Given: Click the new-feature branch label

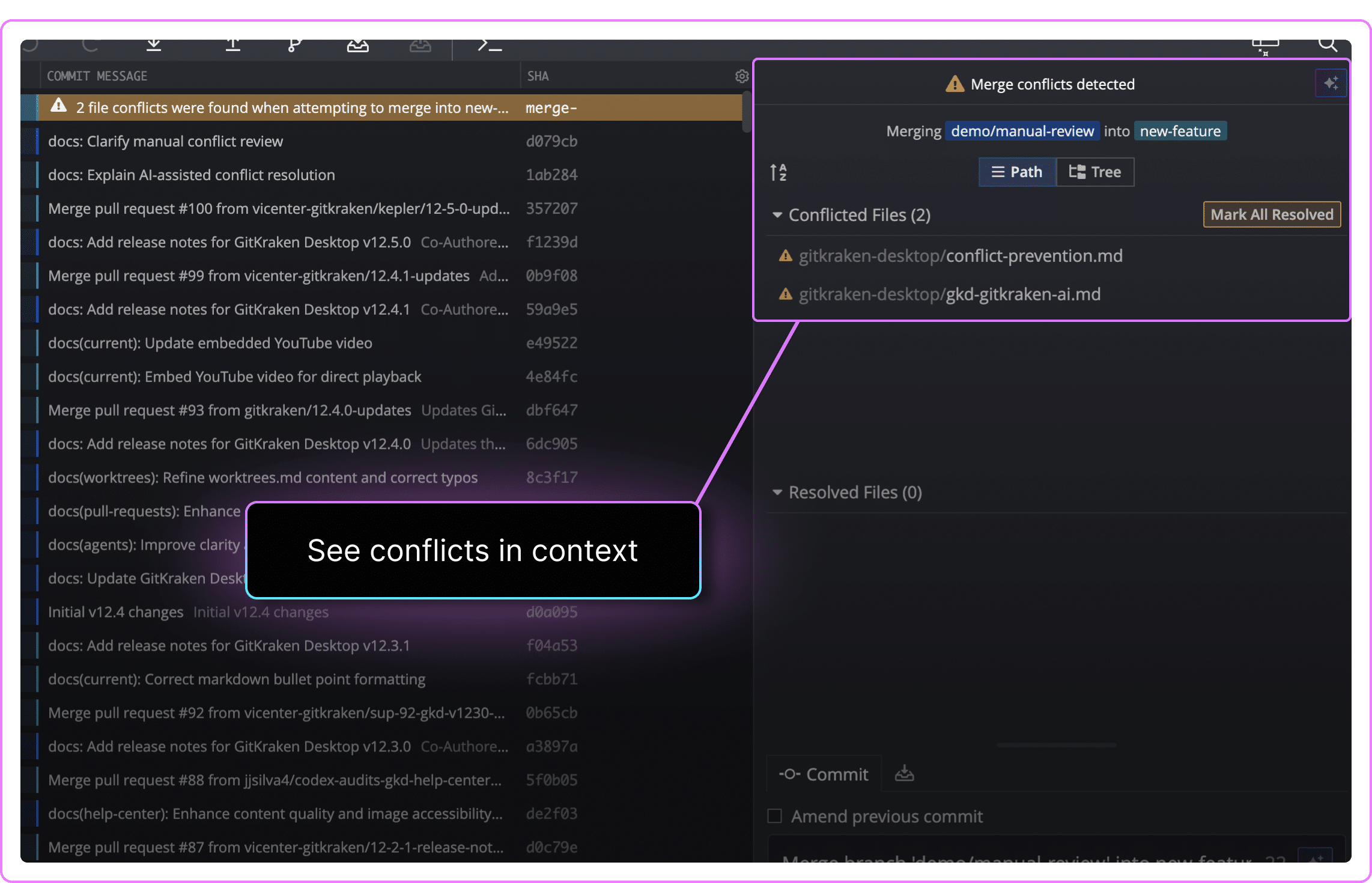Looking at the screenshot, I should tap(1180, 131).
